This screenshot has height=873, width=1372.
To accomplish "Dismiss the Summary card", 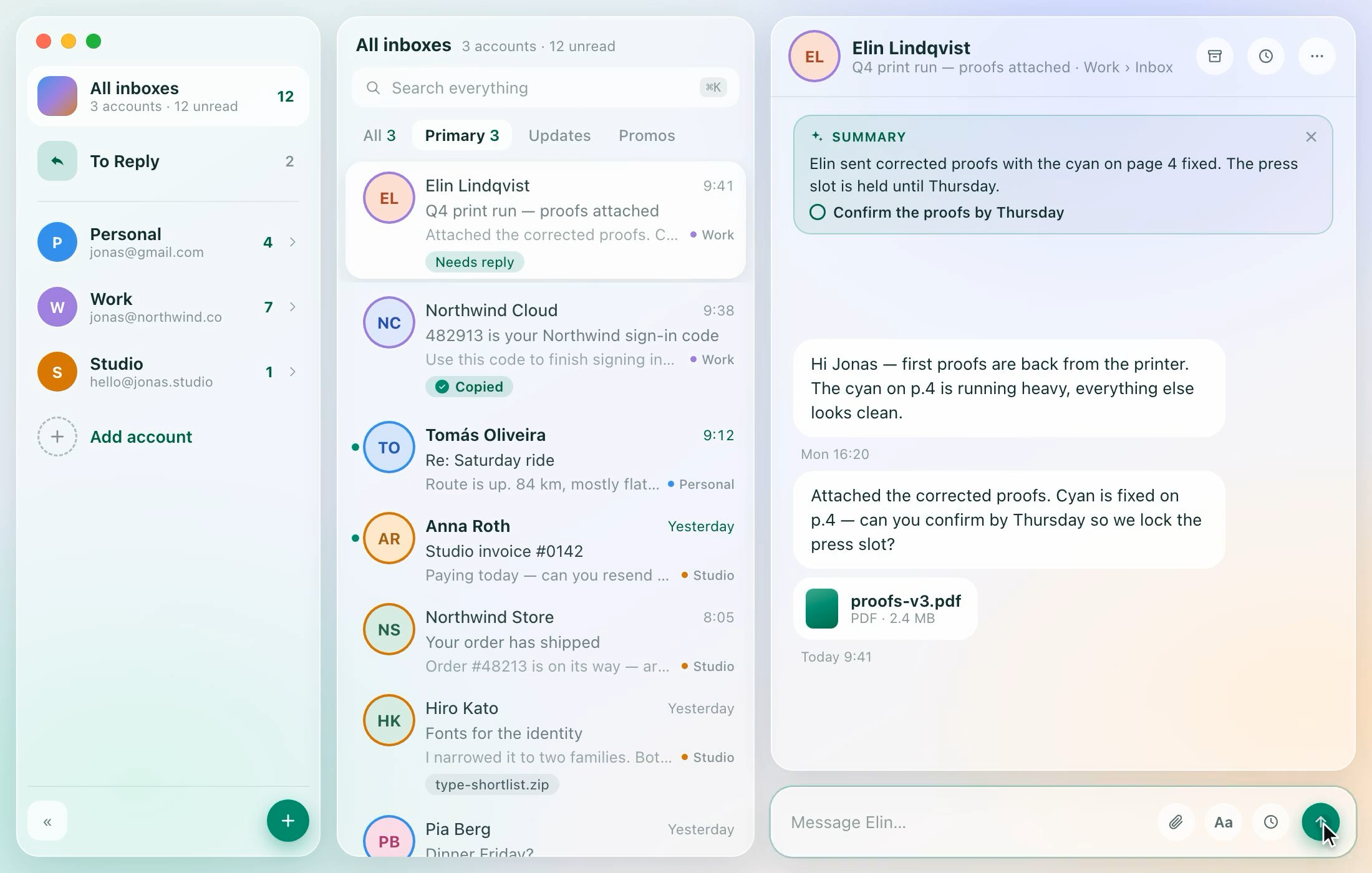I will [1311, 137].
